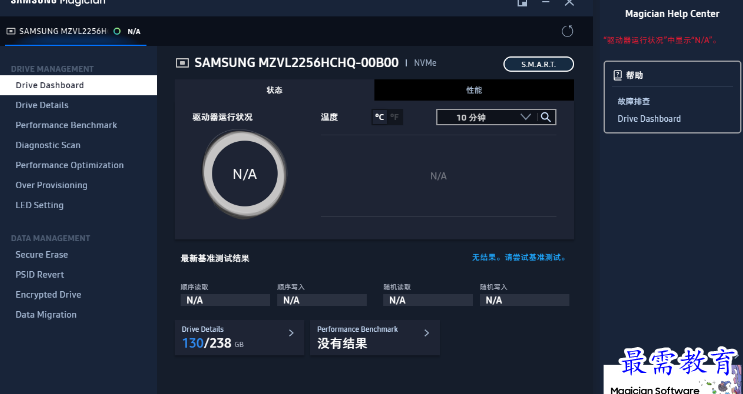Click the temperature search magnifier icon
The width and height of the screenshot is (743, 394).
click(x=546, y=117)
